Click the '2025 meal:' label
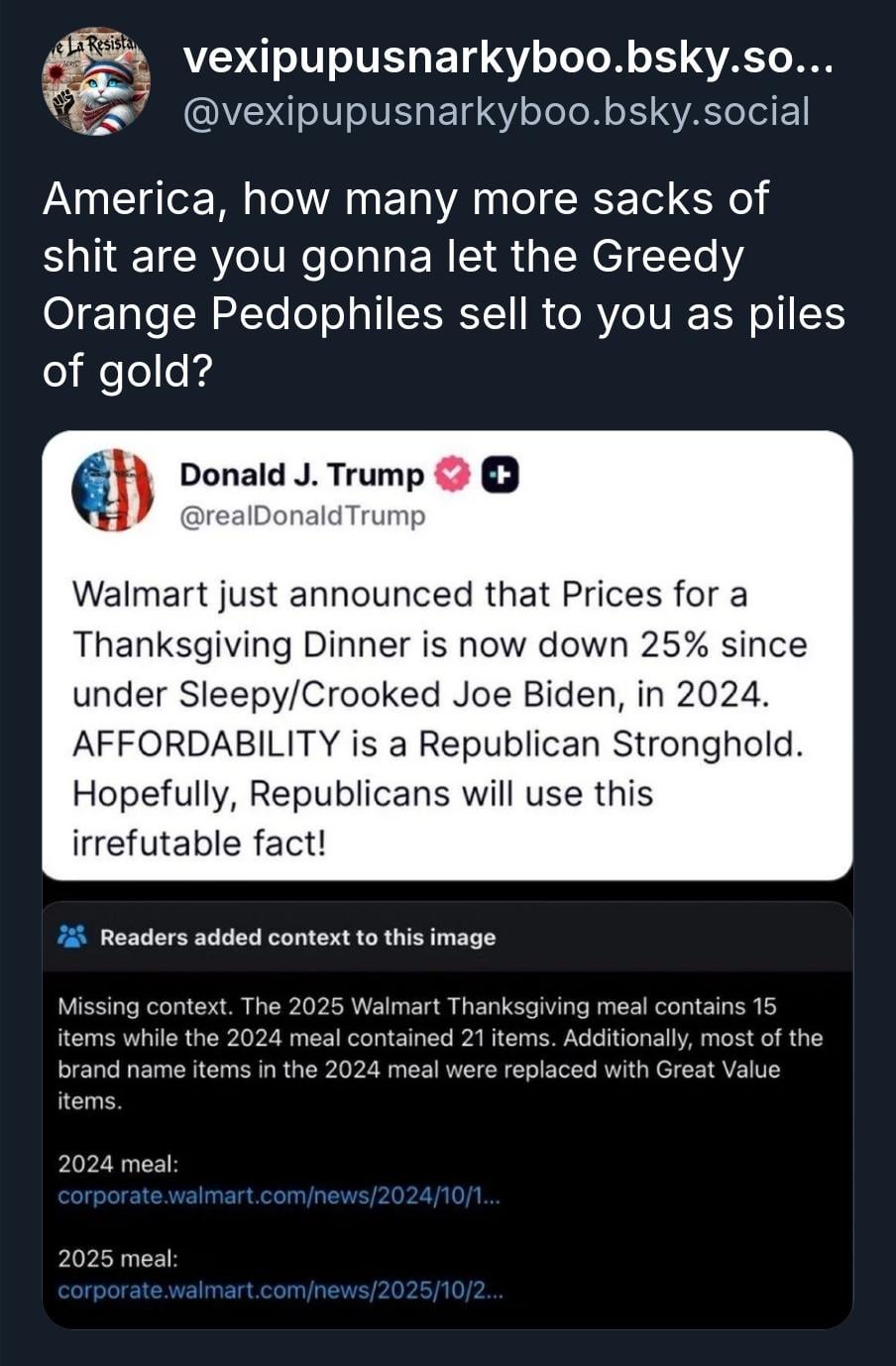The height and width of the screenshot is (1366, 896). tap(118, 1258)
